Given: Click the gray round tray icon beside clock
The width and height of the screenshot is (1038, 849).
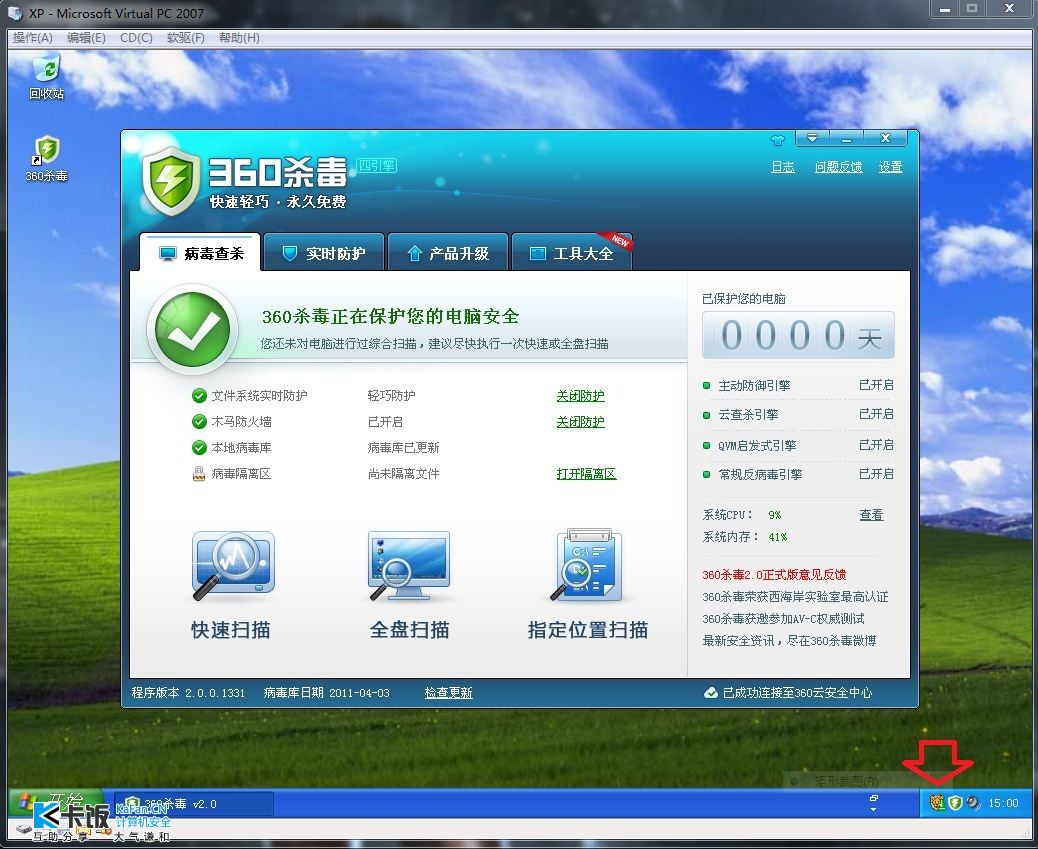Looking at the screenshot, I should tap(972, 803).
